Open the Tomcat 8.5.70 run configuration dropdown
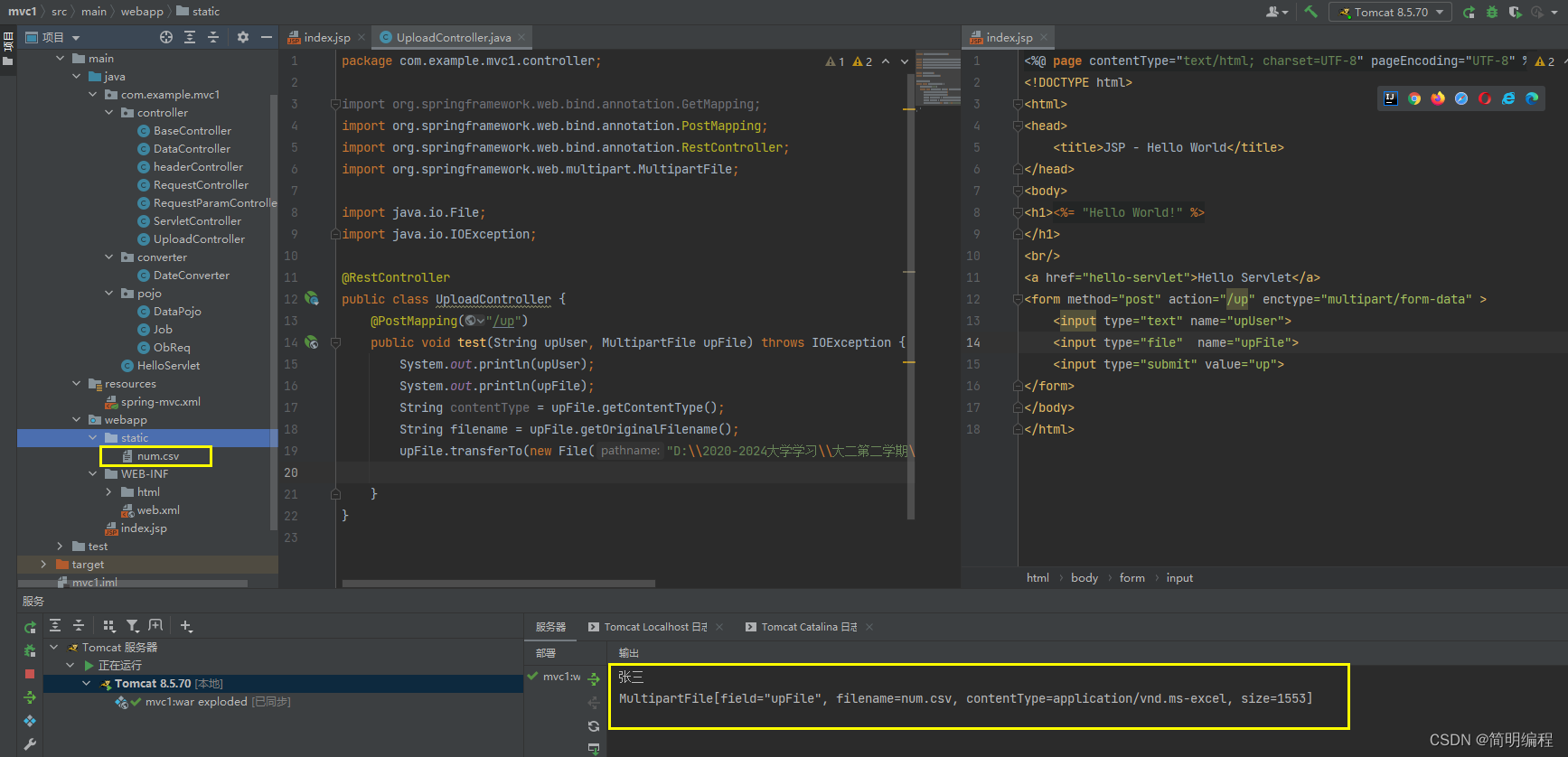 pos(1391,12)
